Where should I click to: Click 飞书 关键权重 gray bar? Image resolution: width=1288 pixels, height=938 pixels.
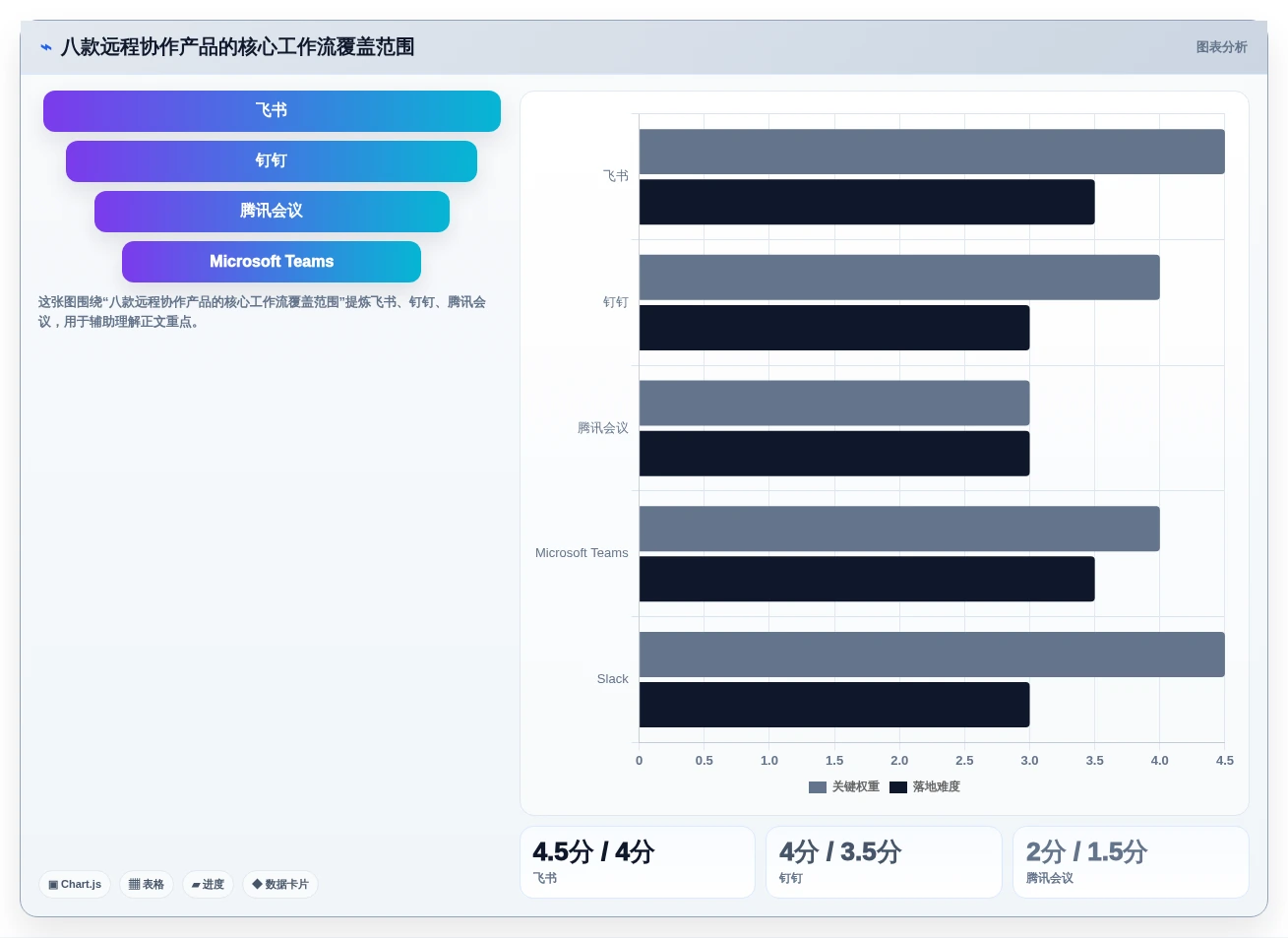coord(932,152)
